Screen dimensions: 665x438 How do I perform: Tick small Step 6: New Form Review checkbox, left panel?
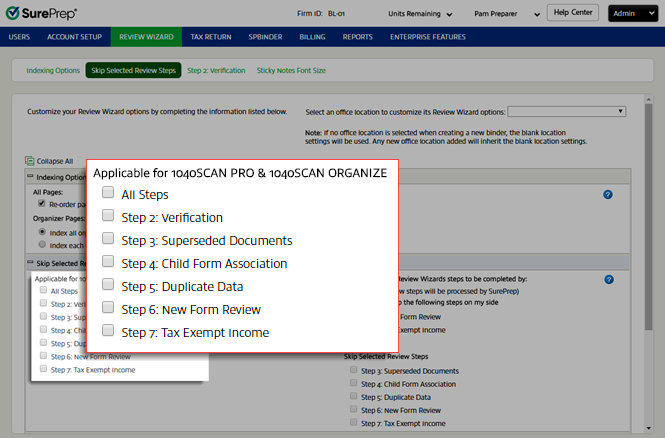click(x=43, y=356)
